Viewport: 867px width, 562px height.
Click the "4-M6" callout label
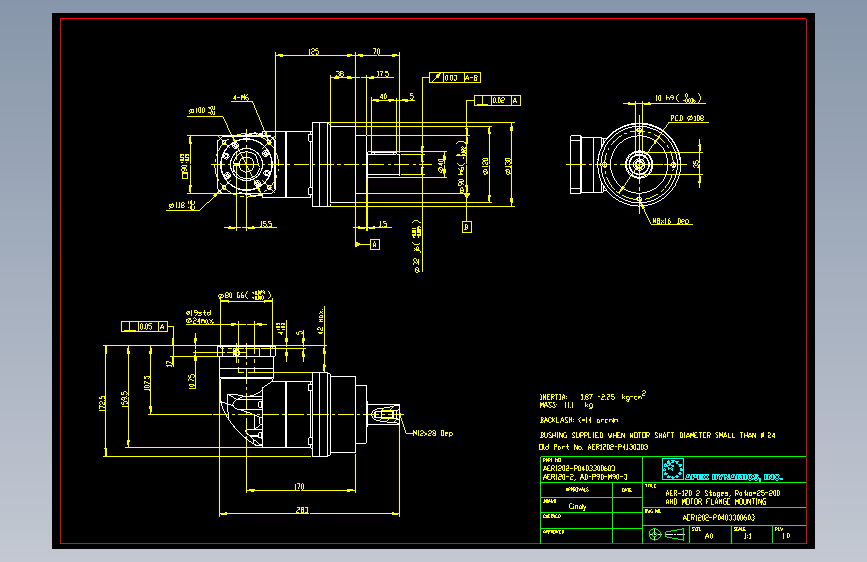[x=241, y=97]
